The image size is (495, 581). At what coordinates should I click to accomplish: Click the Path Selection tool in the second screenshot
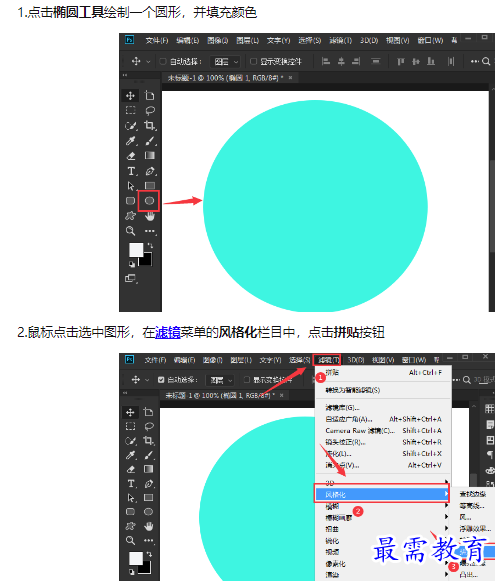[x=130, y=497]
